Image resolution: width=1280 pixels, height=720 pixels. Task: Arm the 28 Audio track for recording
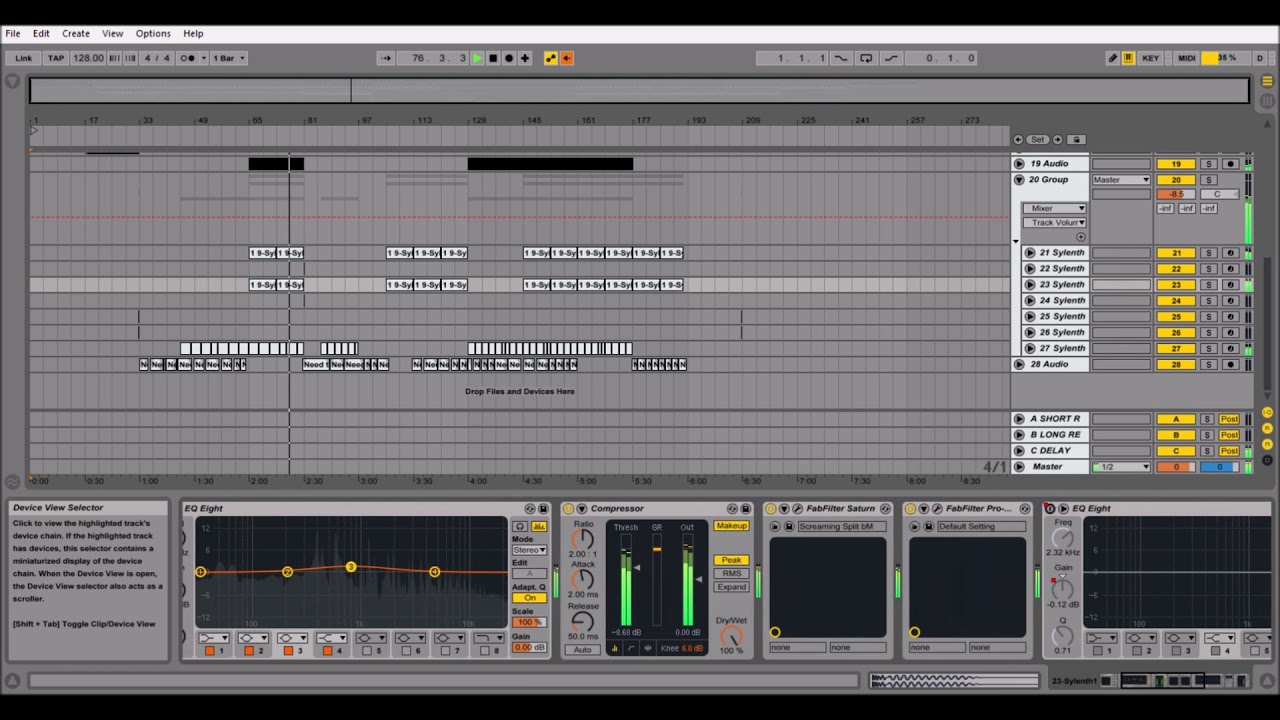(x=1231, y=365)
